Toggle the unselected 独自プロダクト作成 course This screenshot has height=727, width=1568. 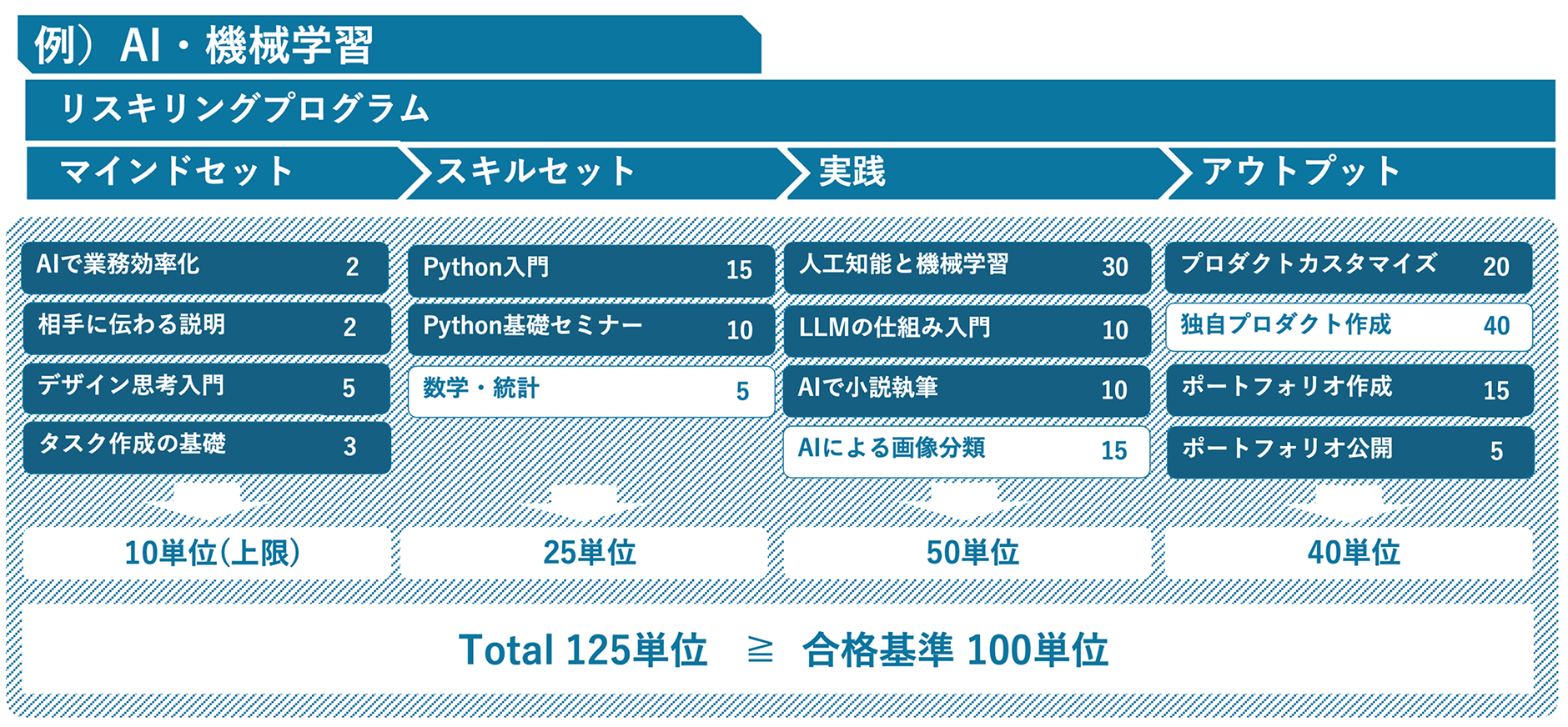tap(1348, 326)
